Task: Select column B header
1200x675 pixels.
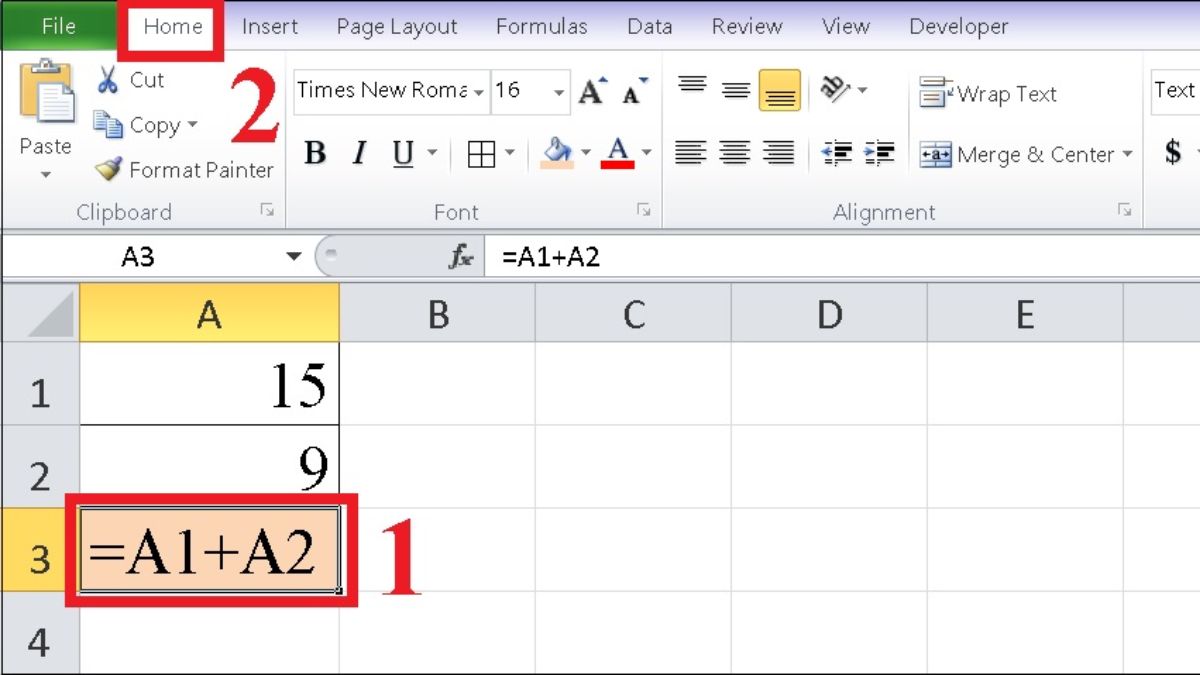Action: tap(437, 315)
